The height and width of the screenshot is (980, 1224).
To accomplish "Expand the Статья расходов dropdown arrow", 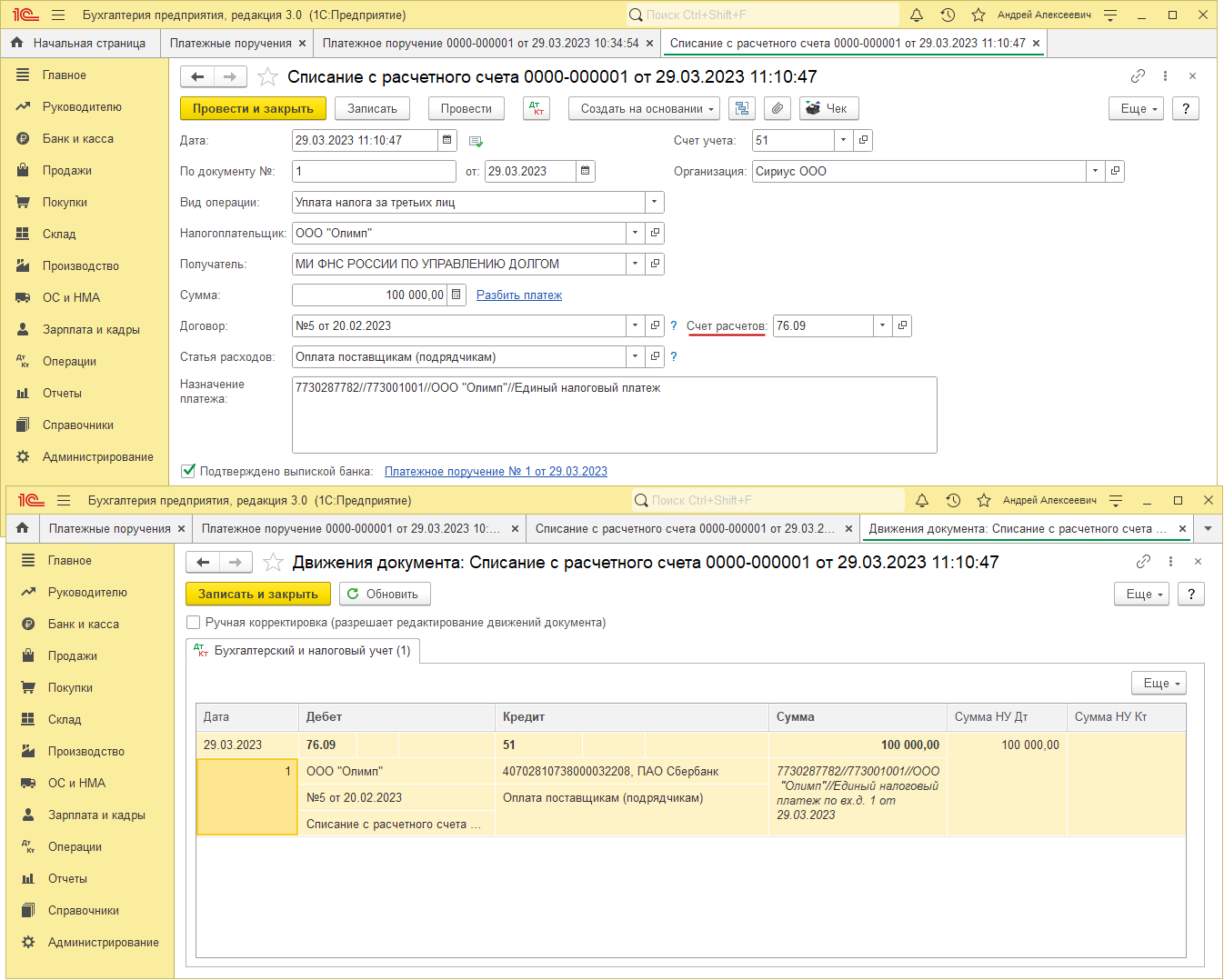I will (636, 356).
